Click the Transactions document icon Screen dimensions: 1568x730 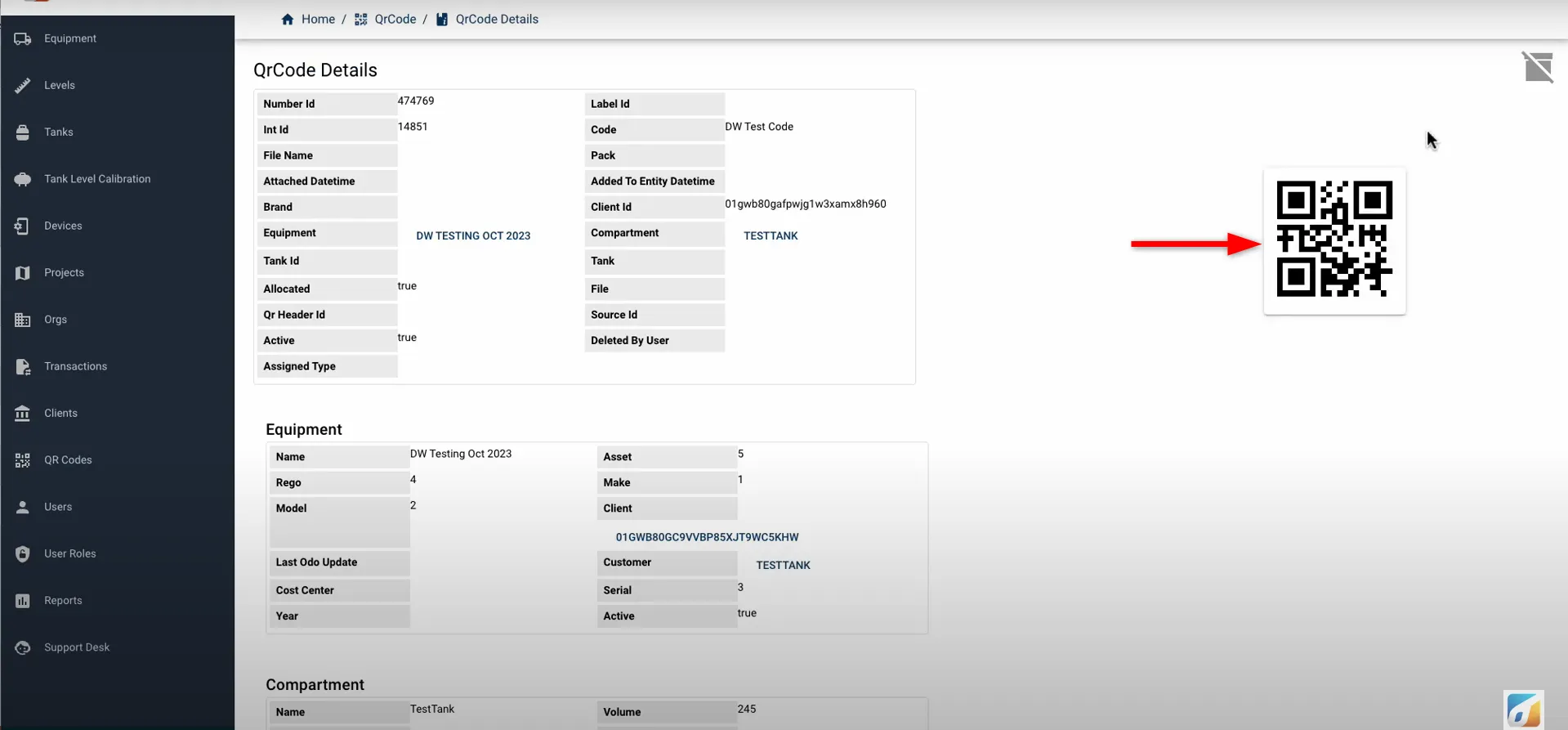click(23, 366)
